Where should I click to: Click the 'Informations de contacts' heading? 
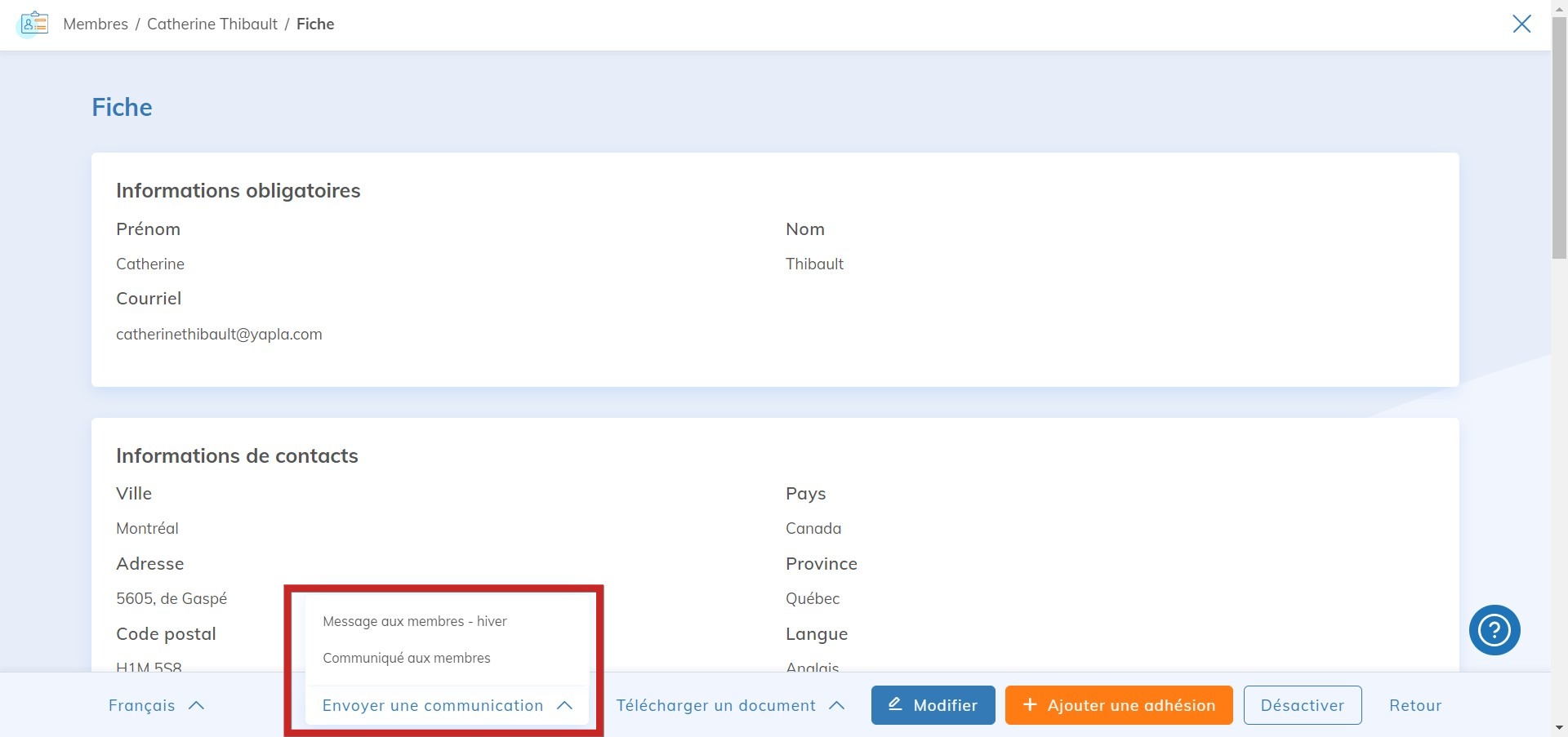(x=237, y=455)
